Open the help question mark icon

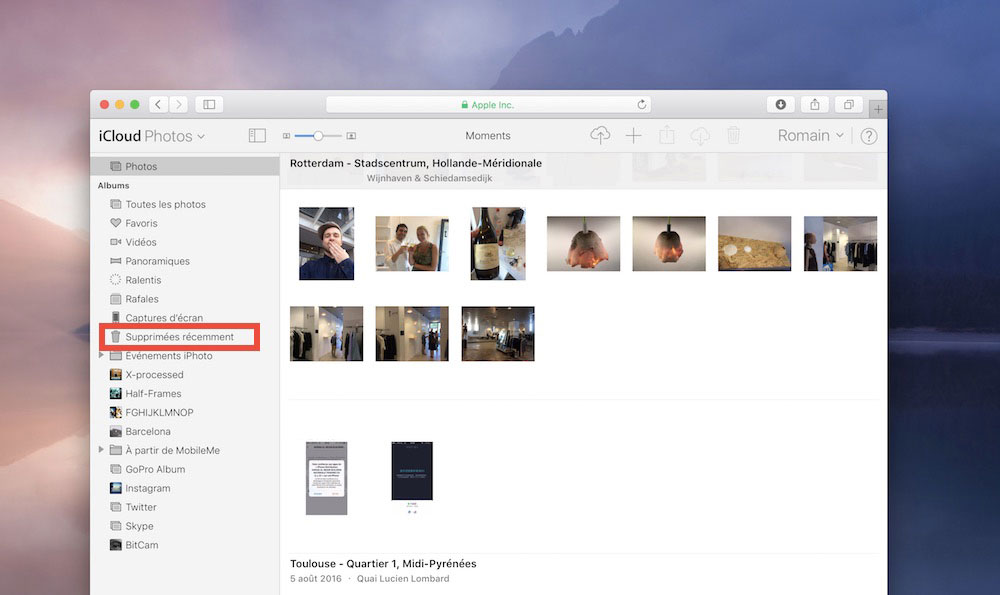pos(868,137)
